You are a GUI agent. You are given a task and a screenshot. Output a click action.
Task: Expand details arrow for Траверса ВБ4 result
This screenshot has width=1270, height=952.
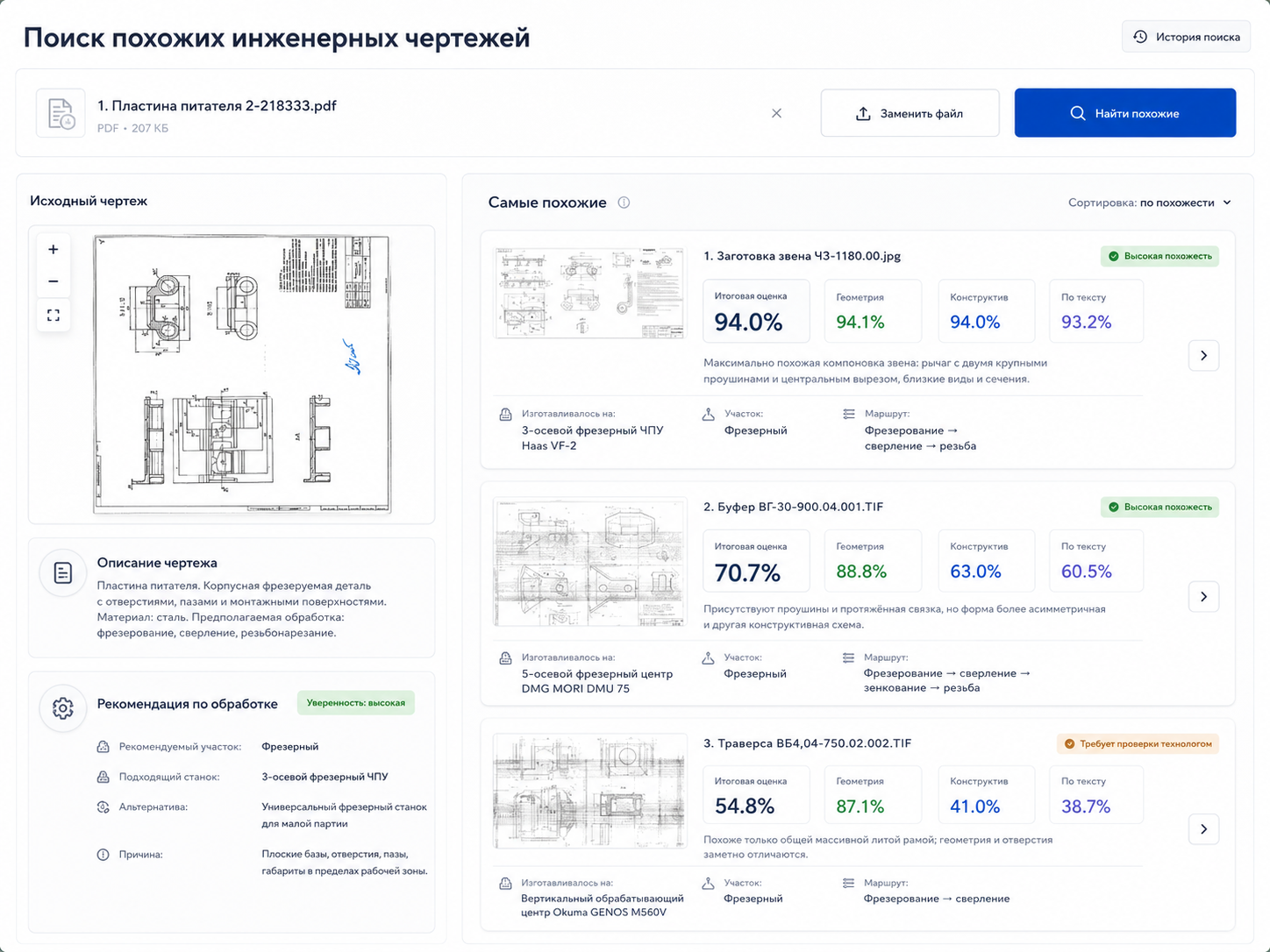[1203, 828]
